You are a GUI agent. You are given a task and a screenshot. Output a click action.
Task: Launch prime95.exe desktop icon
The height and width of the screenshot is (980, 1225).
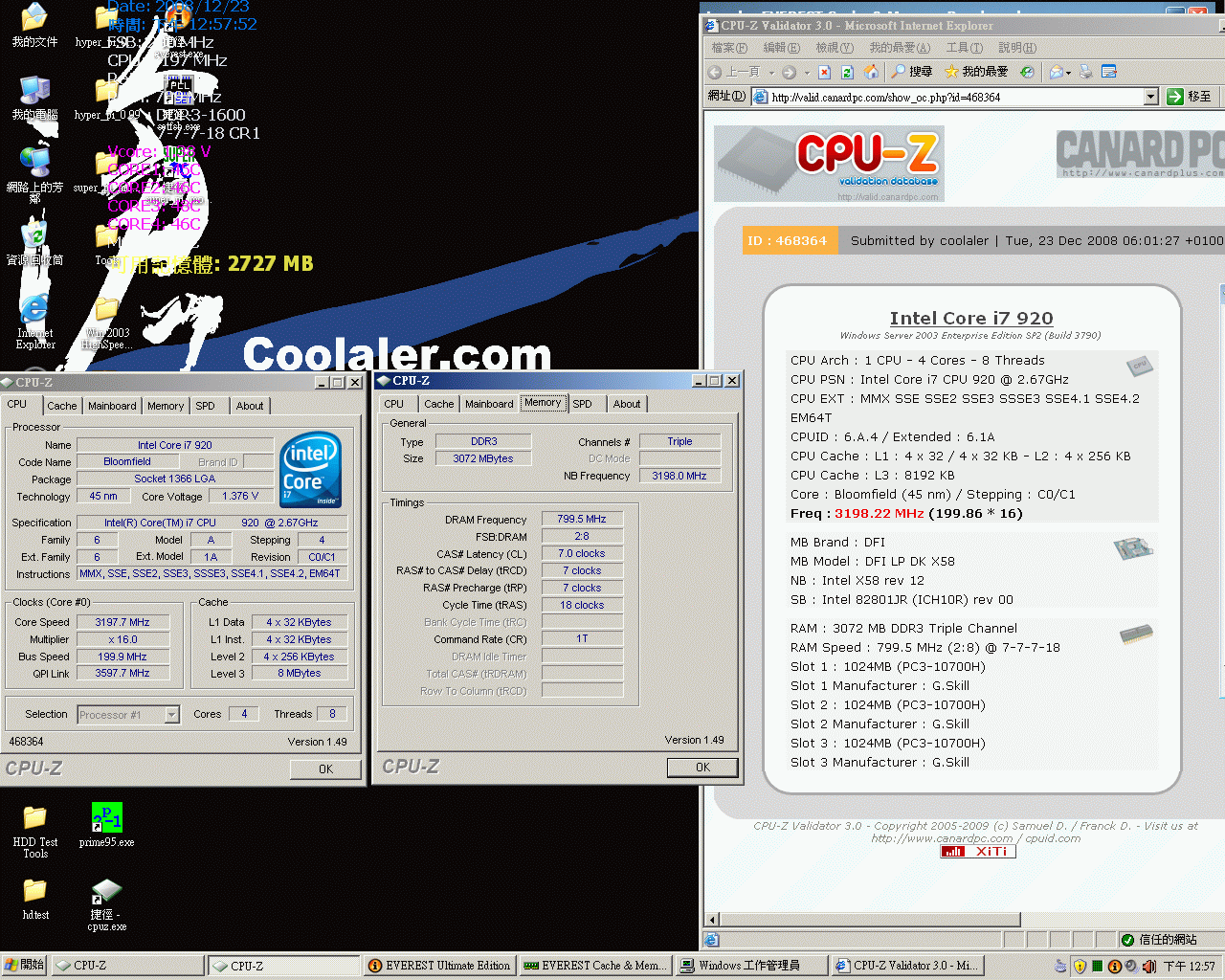(106, 825)
